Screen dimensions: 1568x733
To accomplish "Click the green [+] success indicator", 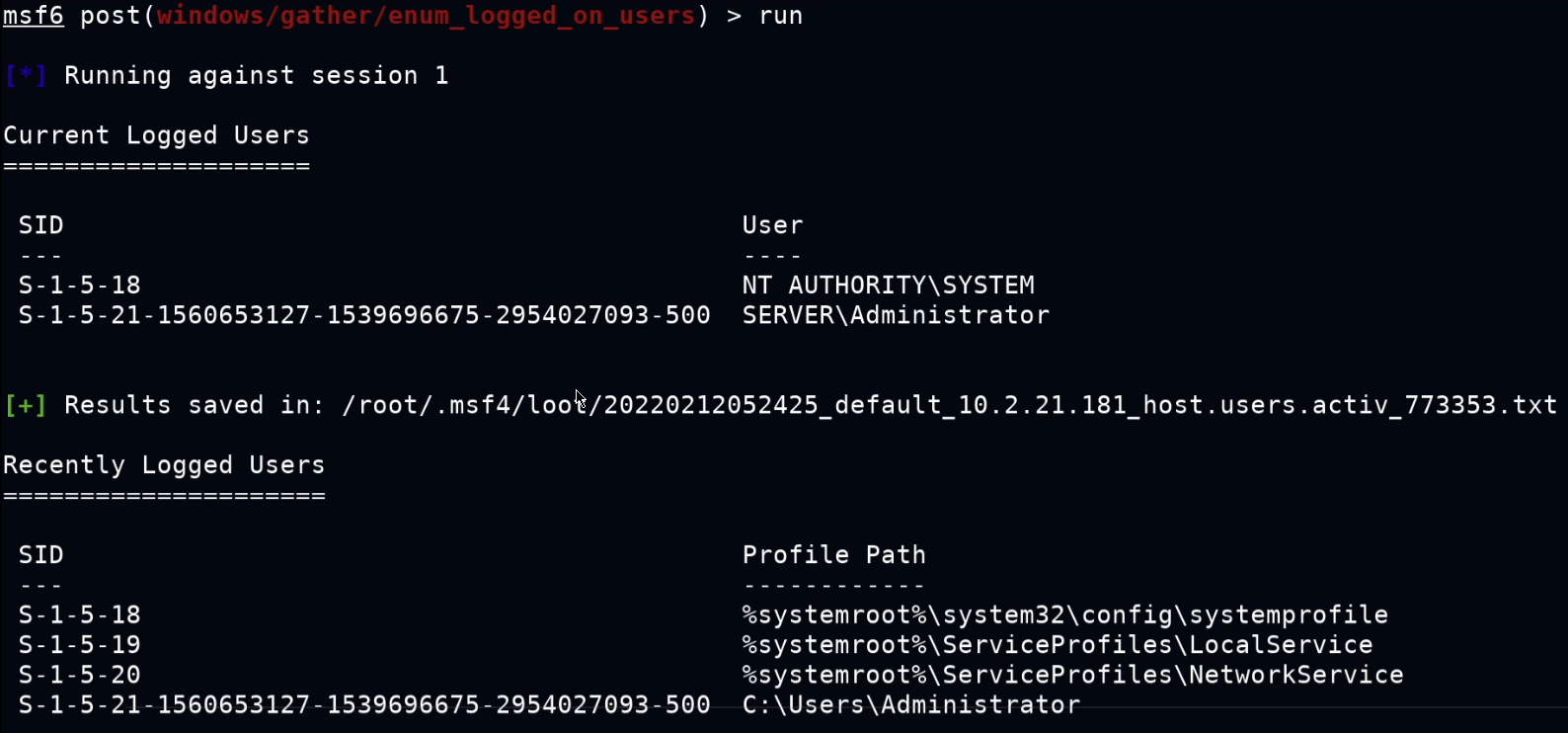I will 26,405.
